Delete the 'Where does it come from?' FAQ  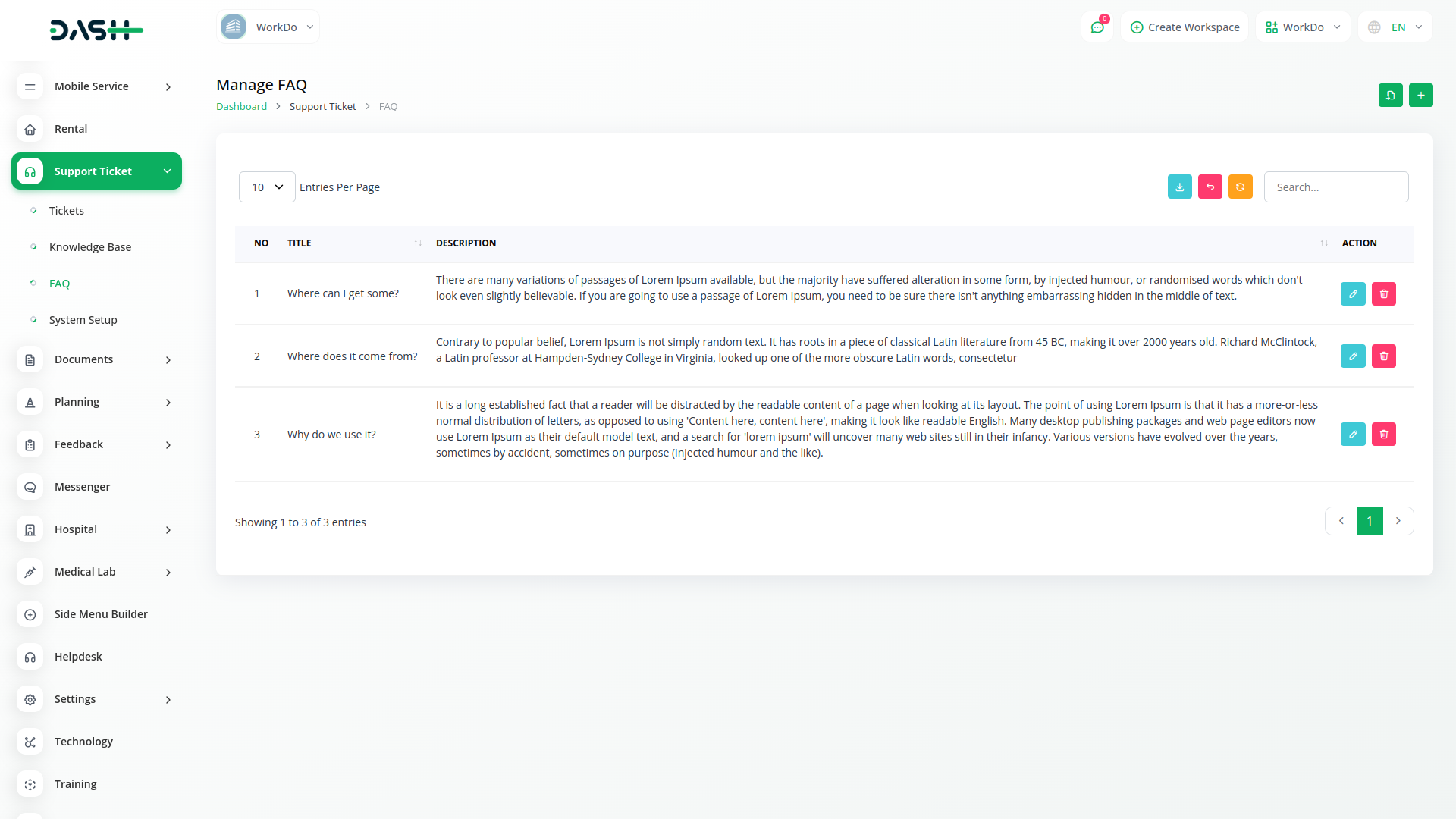[1383, 356]
